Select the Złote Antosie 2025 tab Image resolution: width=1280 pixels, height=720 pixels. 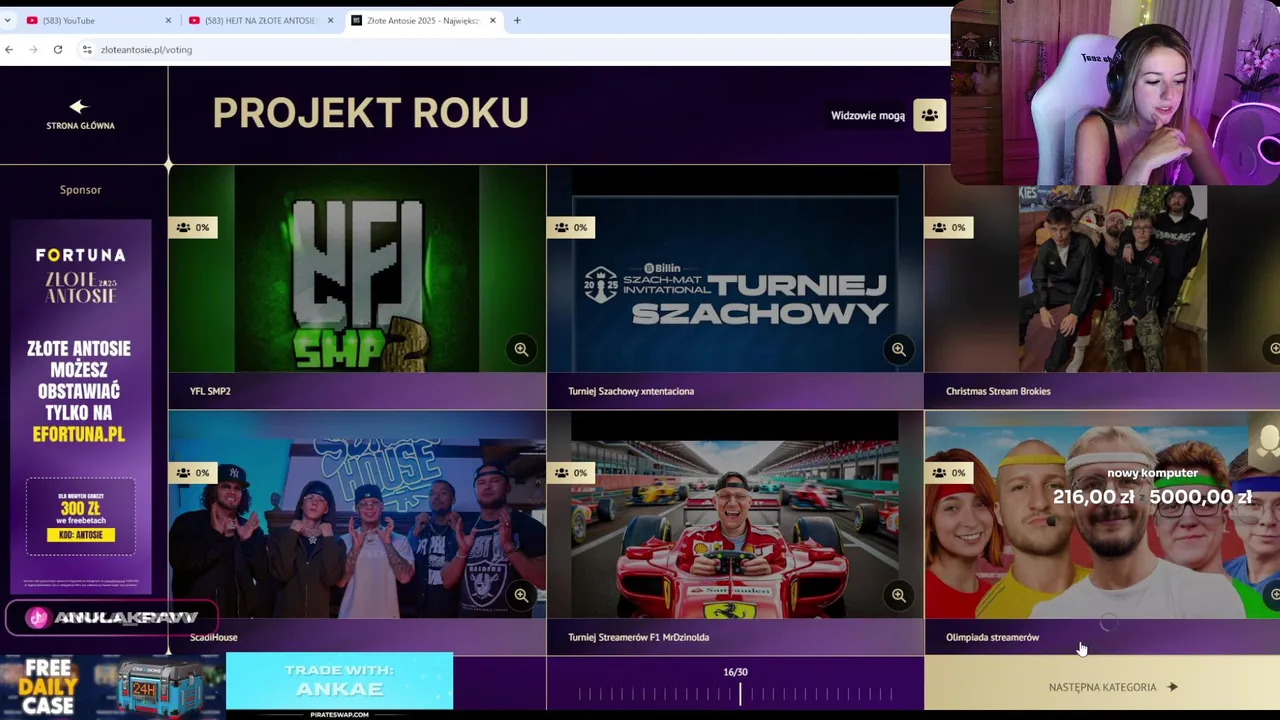pos(423,20)
